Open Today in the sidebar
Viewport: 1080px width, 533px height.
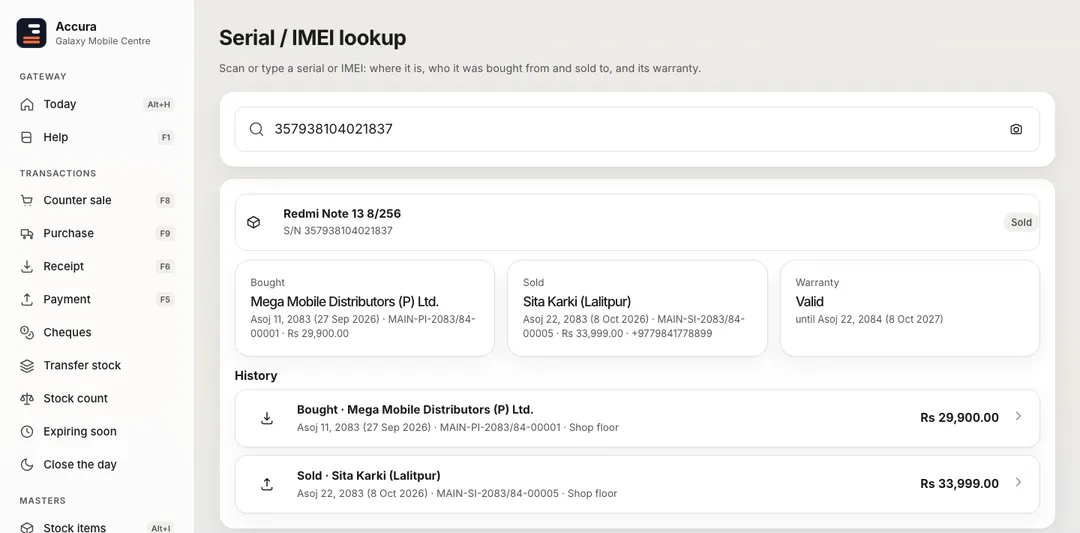click(x=97, y=105)
